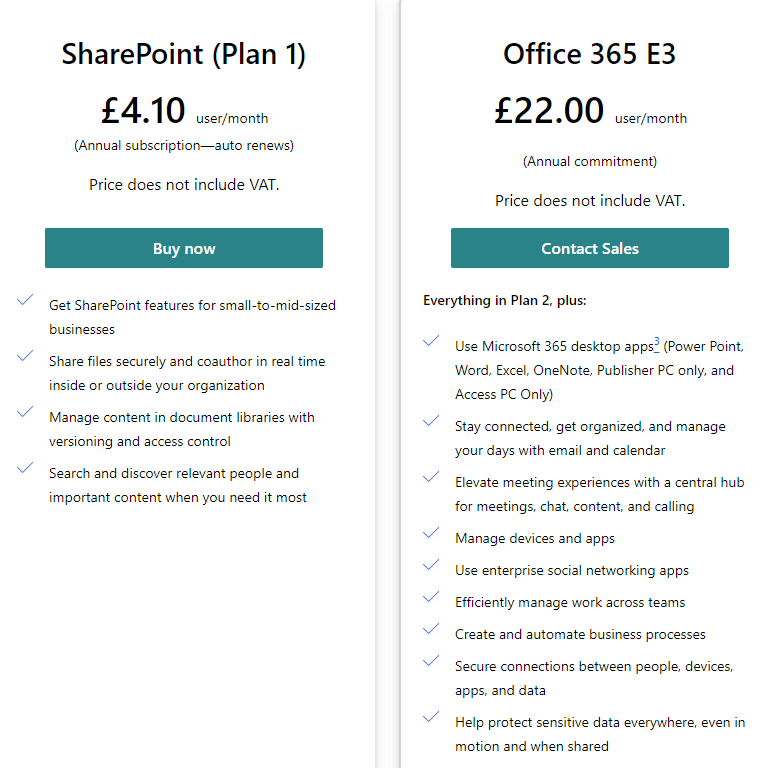Click checkmark next to Help protect sensitive data
The image size is (772, 768).
pos(432,717)
